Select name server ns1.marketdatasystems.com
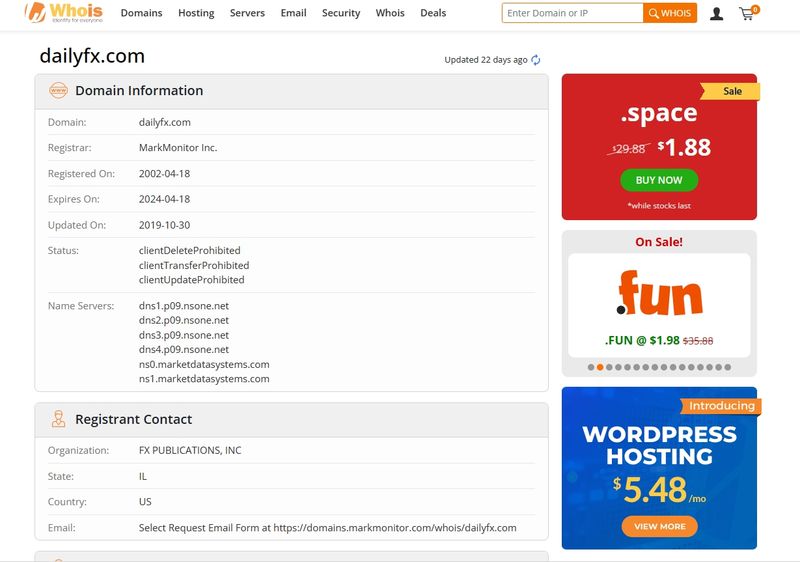The width and height of the screenshot is (800, 562). (x=204, y=379)
